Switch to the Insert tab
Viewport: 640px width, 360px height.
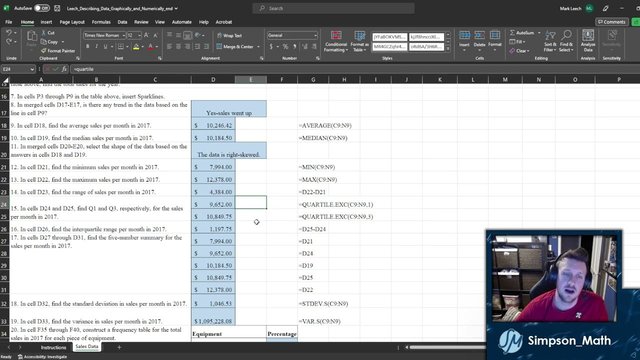tap(46, 22)
